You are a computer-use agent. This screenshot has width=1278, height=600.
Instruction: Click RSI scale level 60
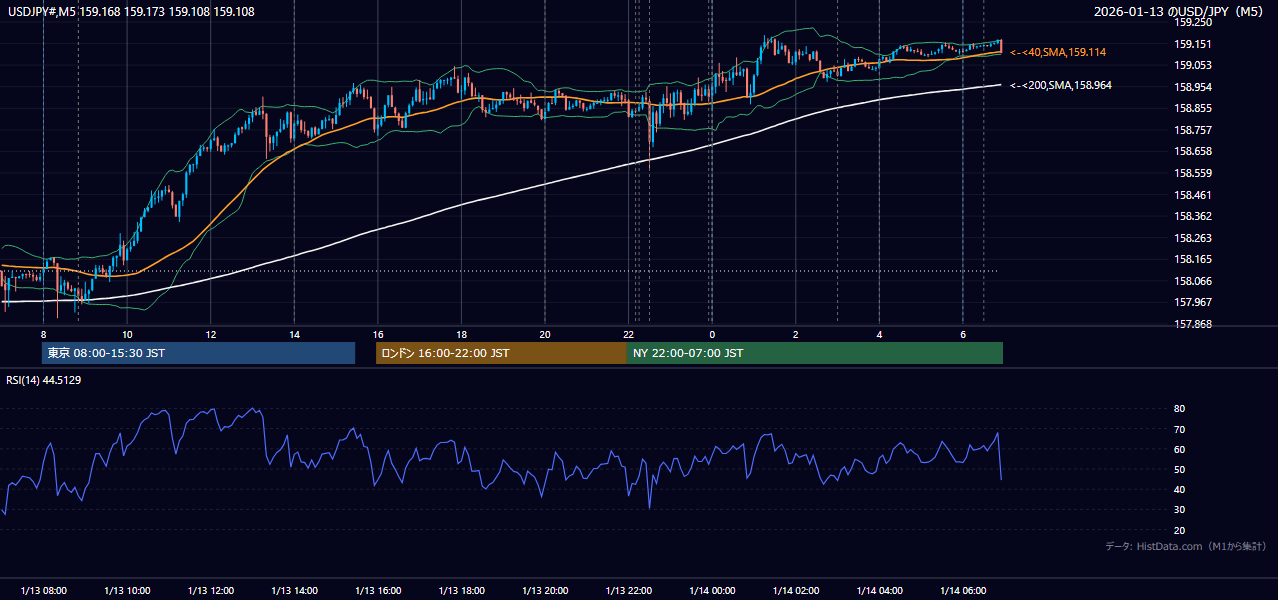pos(1179,449)
